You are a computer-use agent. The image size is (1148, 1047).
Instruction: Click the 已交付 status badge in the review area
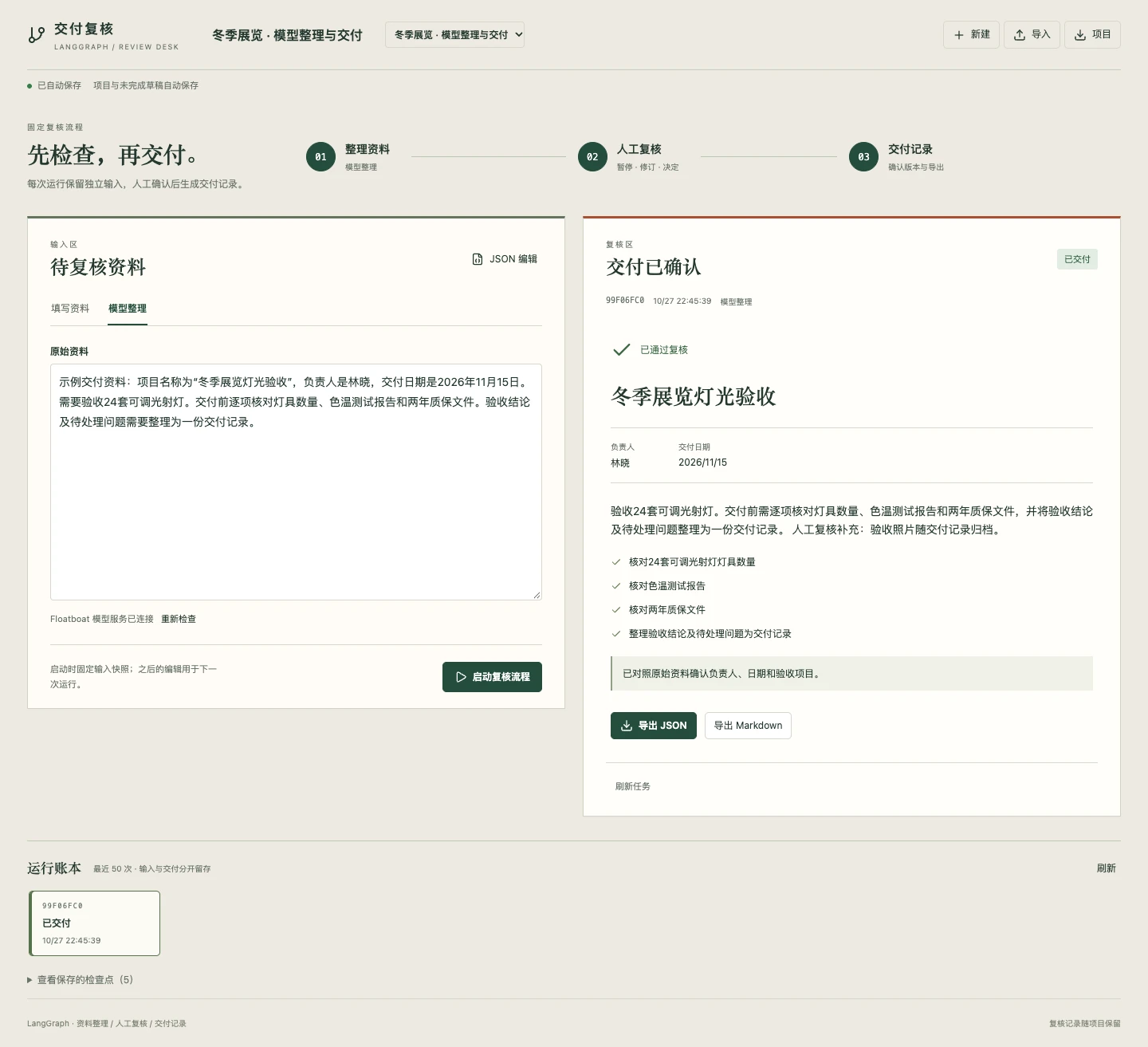1077,259
